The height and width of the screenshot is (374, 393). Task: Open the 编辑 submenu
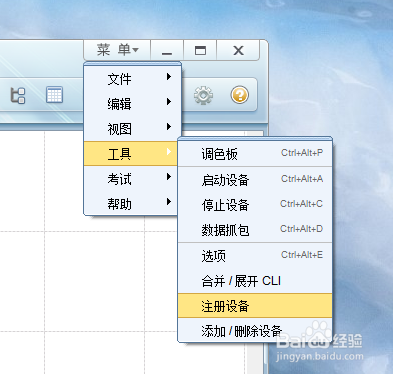tap(132, 104)
